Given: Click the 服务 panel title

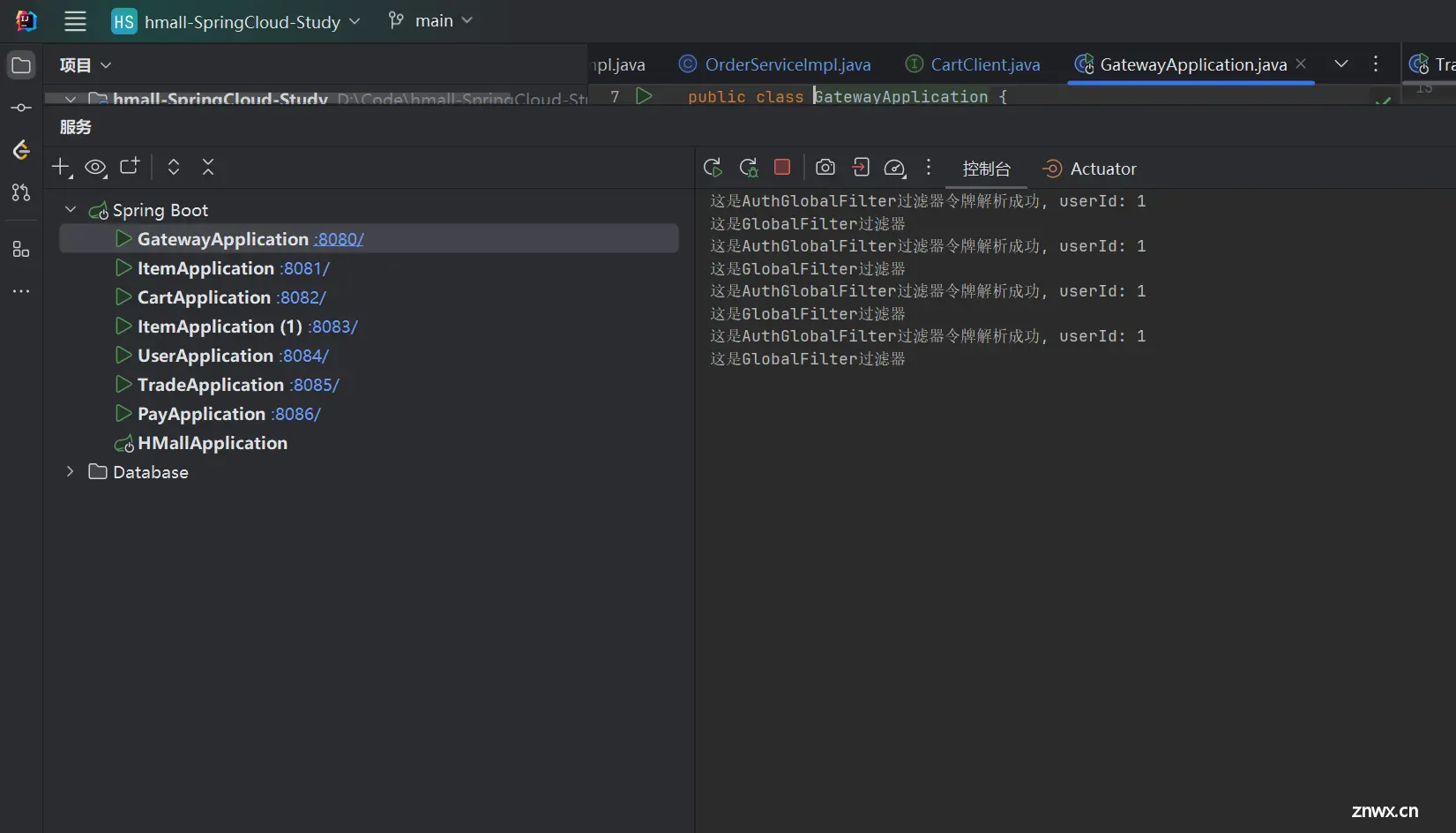Looking at the screenshot, I should click(76, 127).
